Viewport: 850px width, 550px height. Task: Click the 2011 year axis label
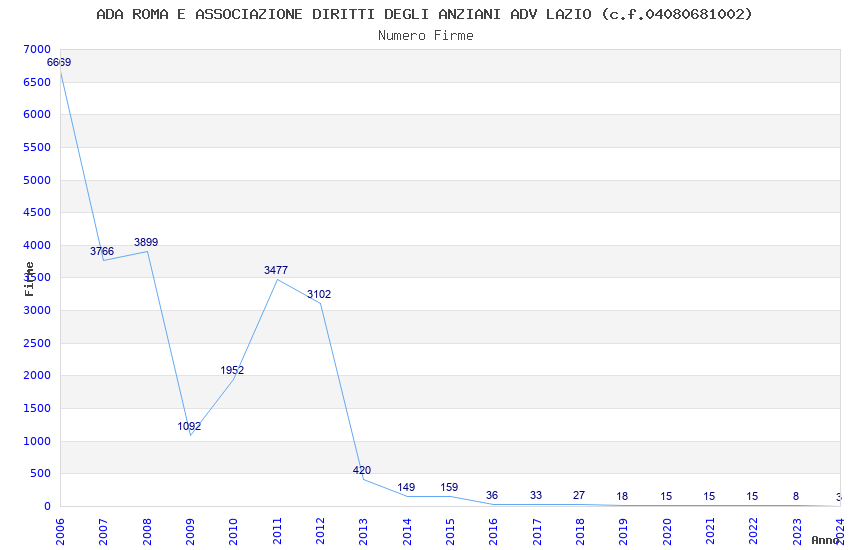(277, 532)
